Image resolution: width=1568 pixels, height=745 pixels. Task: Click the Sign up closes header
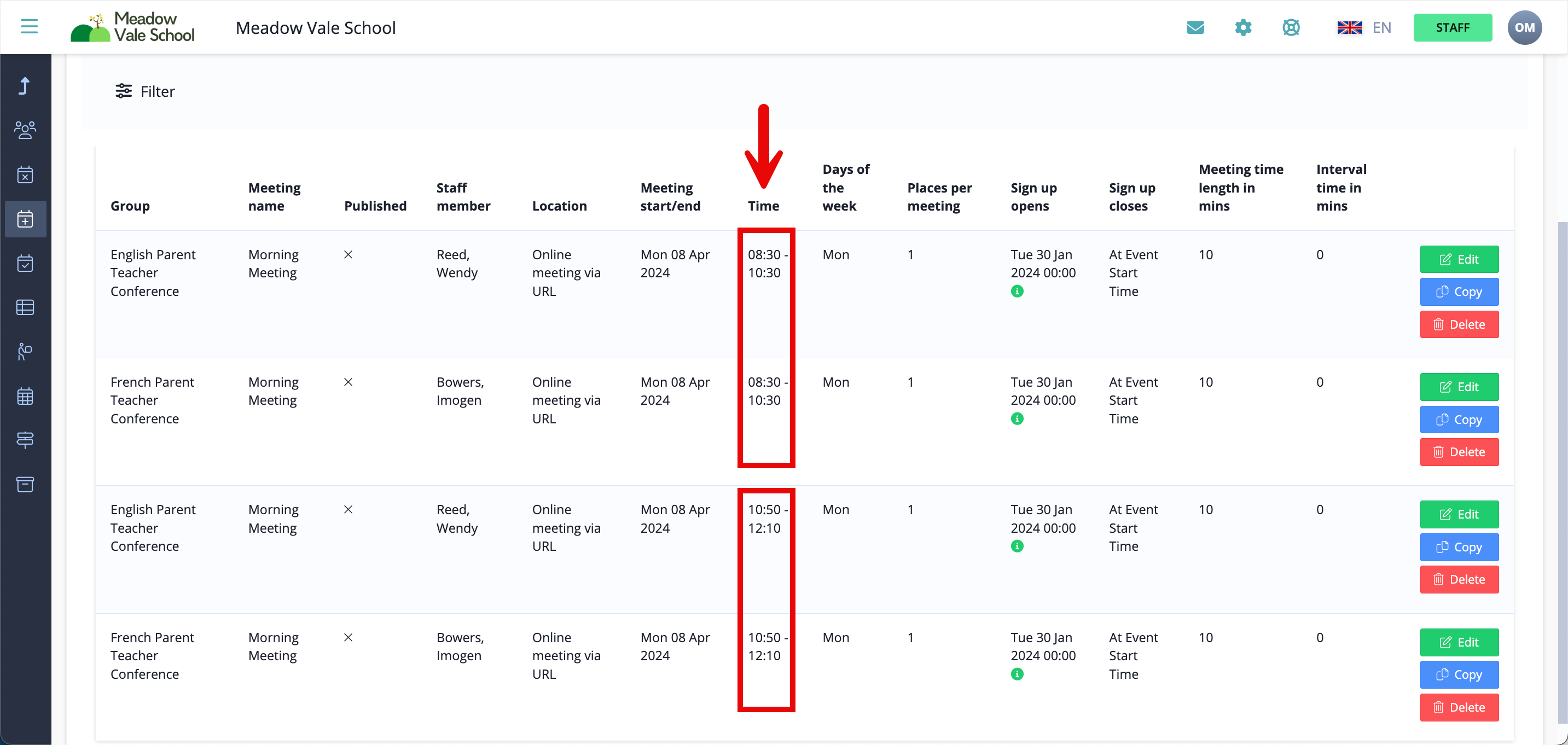[x=1132, y=196]
